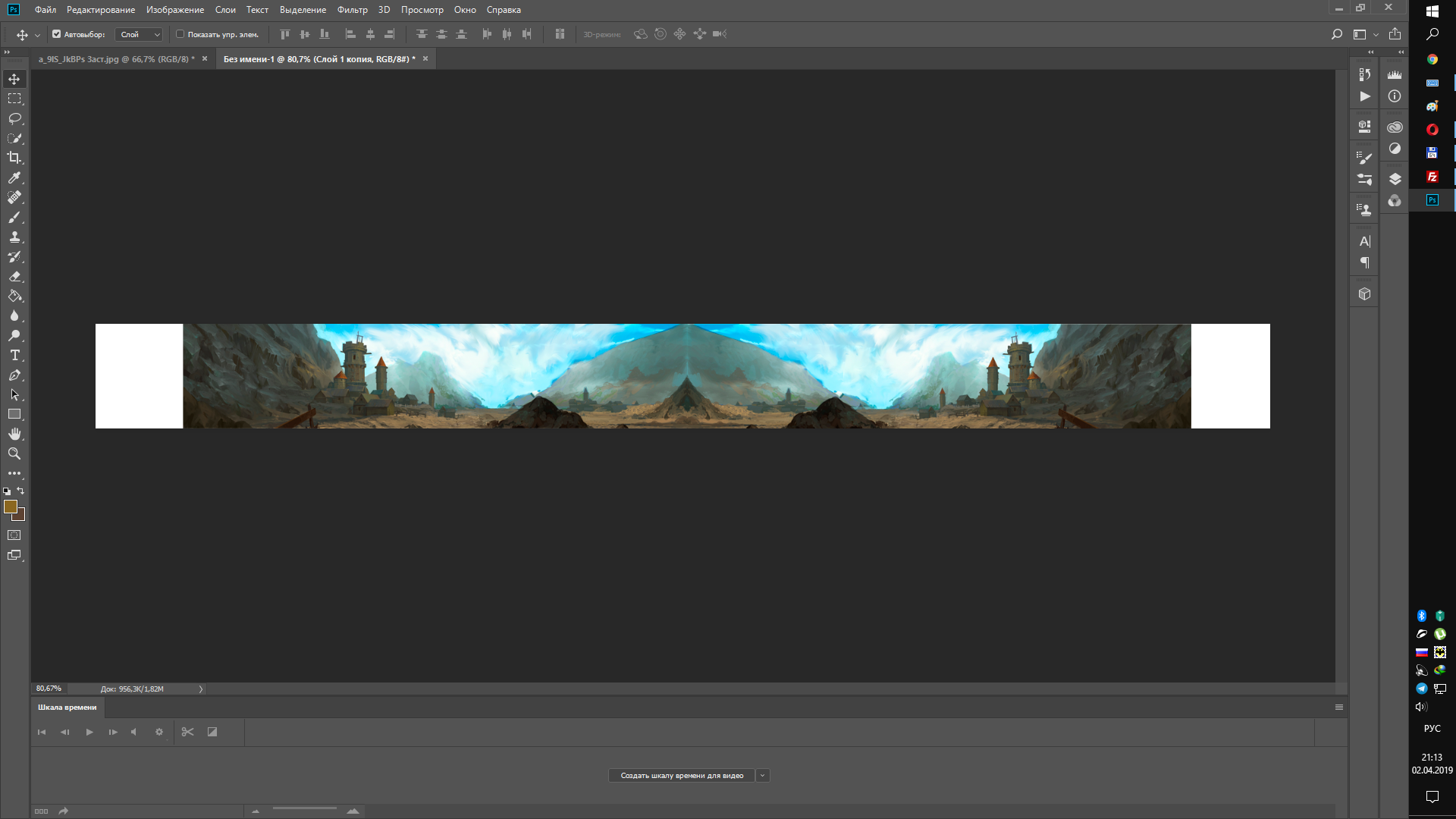Open the Слой auto-select dropdown
Screen dimensions: 1456x819
[139, 34]
